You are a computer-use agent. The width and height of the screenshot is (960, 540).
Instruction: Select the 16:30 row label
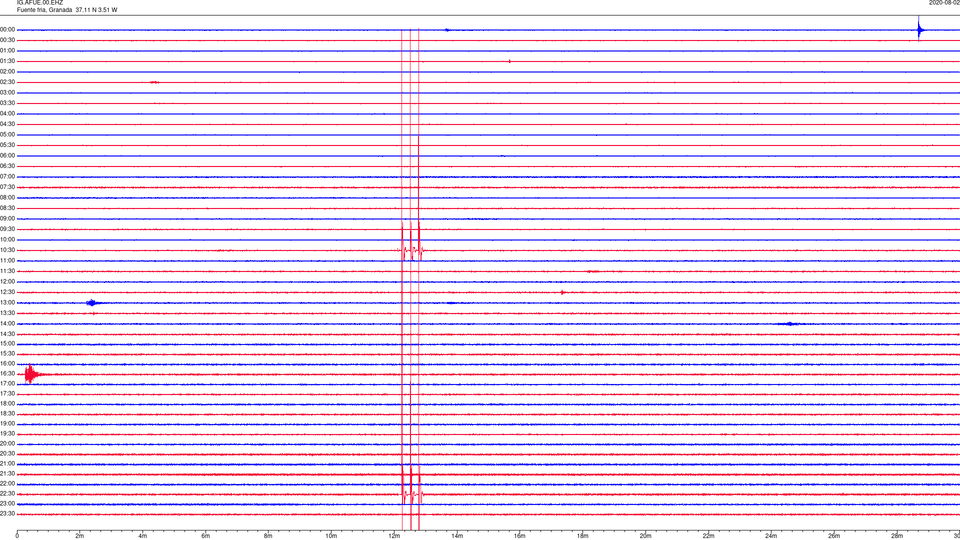(7, 373)
